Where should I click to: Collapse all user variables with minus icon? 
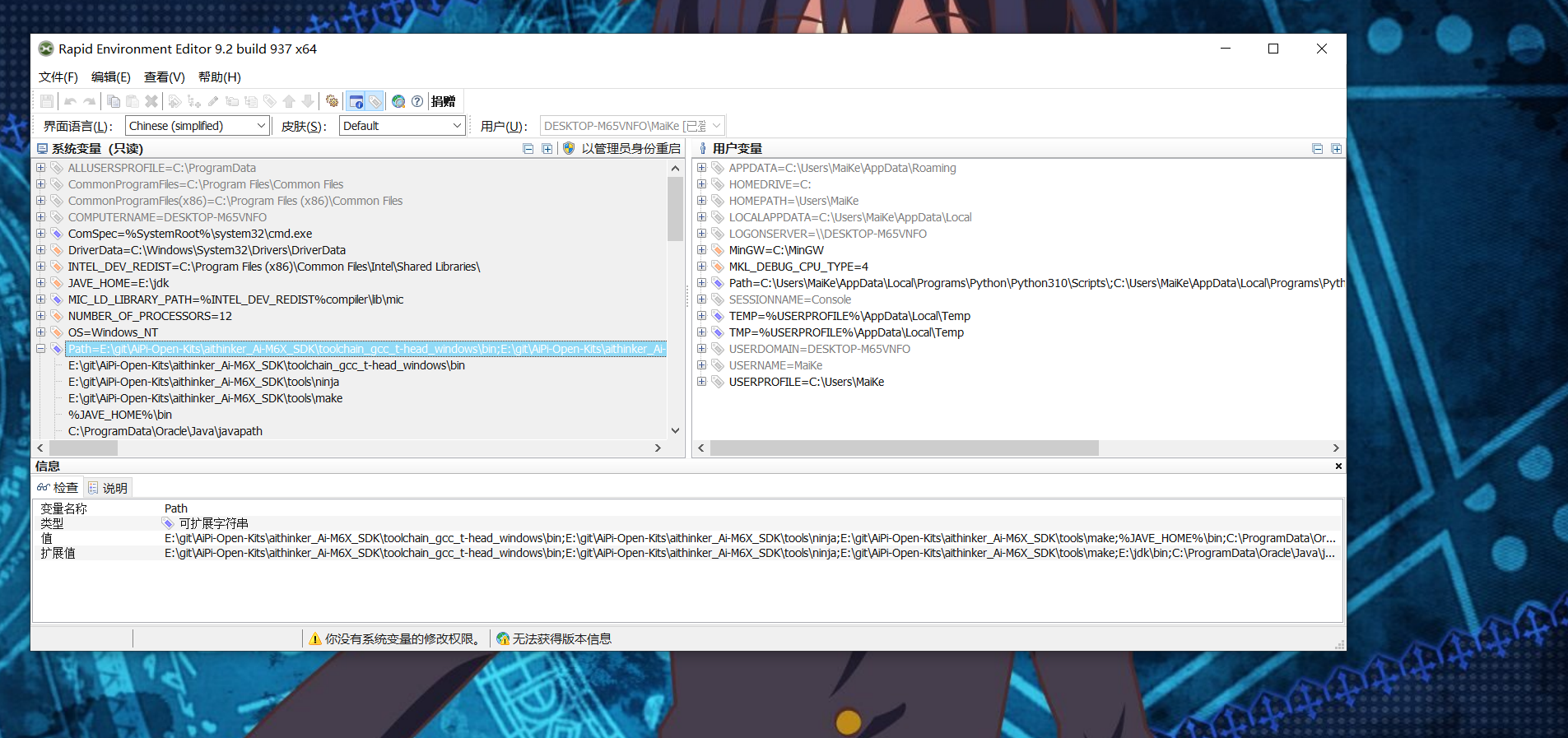(1318, 149)
